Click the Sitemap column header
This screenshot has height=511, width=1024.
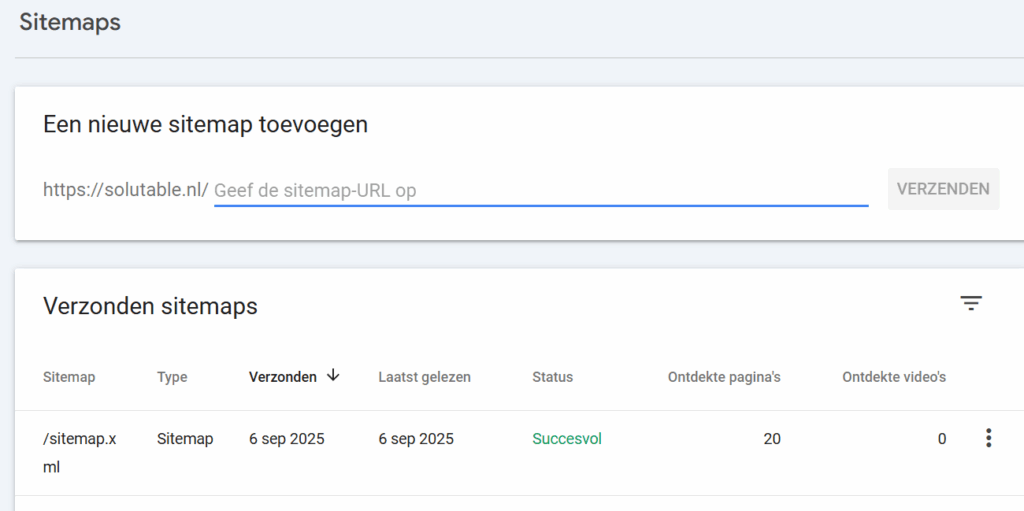point(69,377)
